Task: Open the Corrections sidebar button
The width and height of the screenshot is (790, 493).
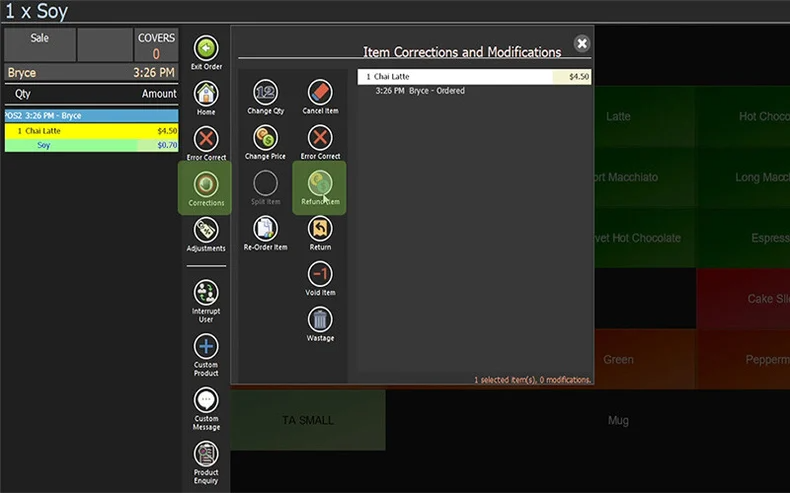Action: 205,188
